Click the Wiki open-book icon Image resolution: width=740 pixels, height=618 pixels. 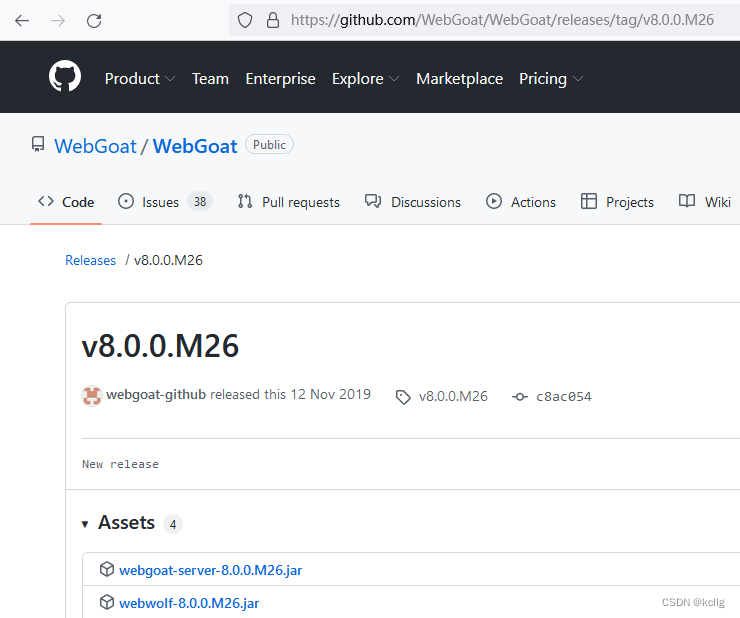(x=687, y=201)
